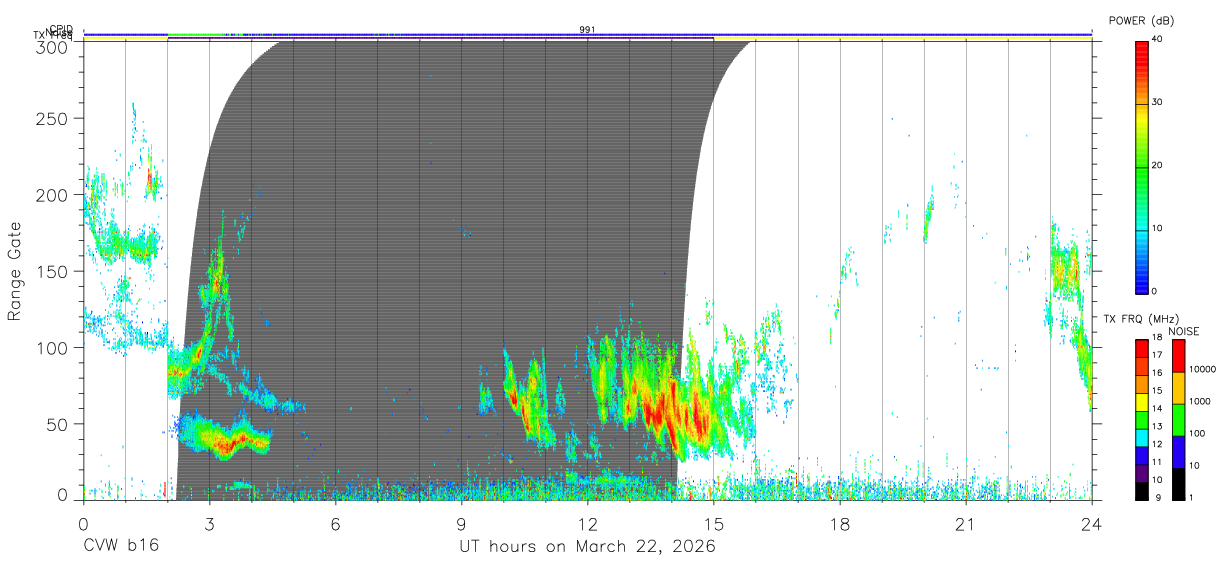This screenshot has height=567, width=1228.
Task: Pick the green 13–14 MHz TX FRQ swatch
Action: 1141,418
